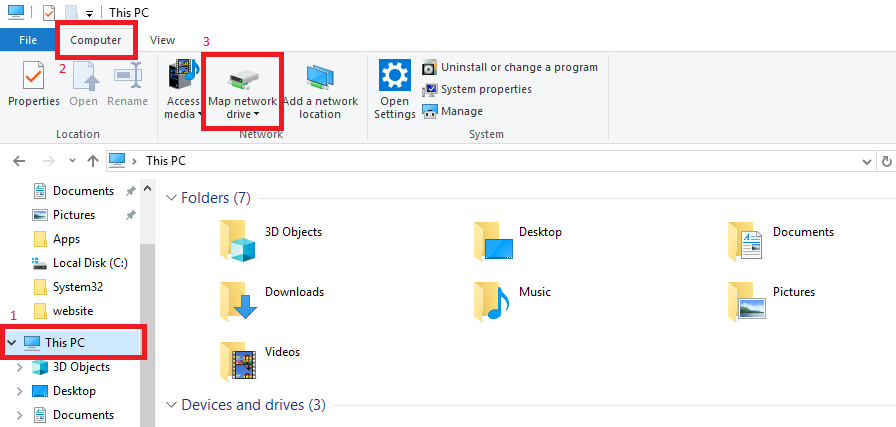Open the File menu tab

tap(28, 40)
